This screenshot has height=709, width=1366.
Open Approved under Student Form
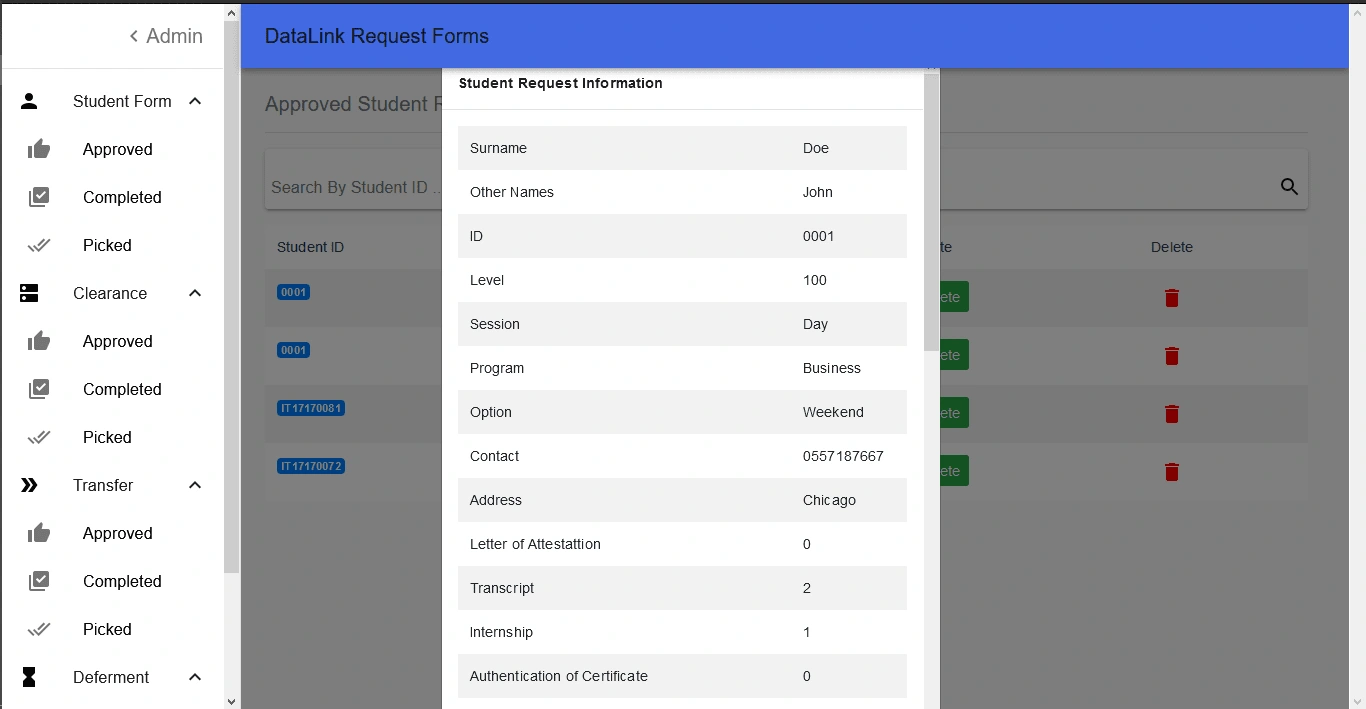(118, 149)
